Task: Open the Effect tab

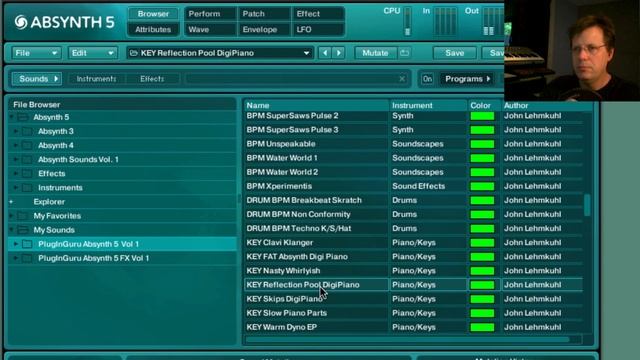Action: click(x=318, y=14)
